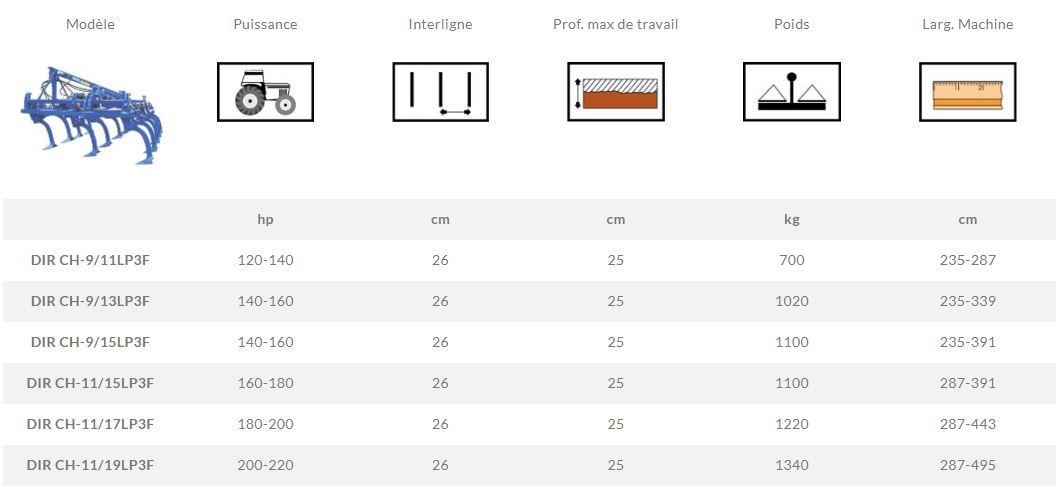Click the tractor power icon
This screenshot has height=487, width=1062.
point(265,92)
